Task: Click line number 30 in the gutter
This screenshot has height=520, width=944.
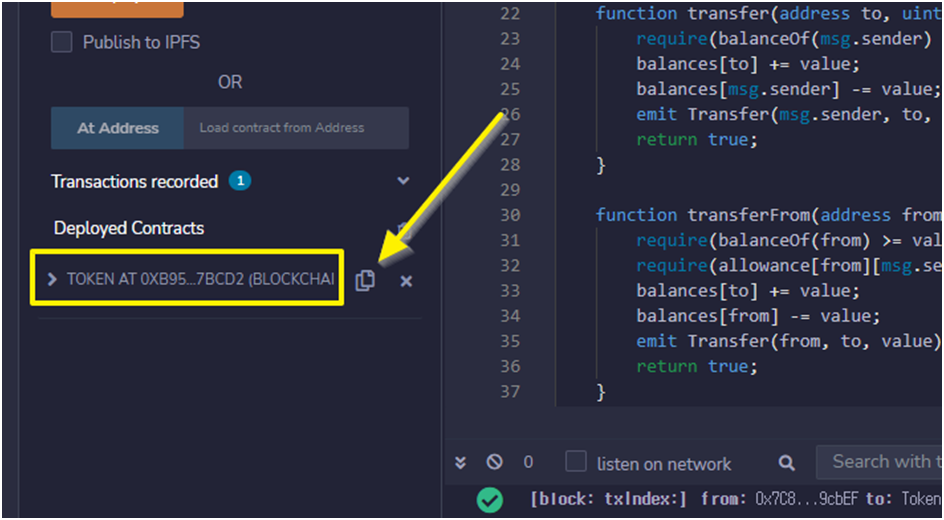Action: point(510,215)
